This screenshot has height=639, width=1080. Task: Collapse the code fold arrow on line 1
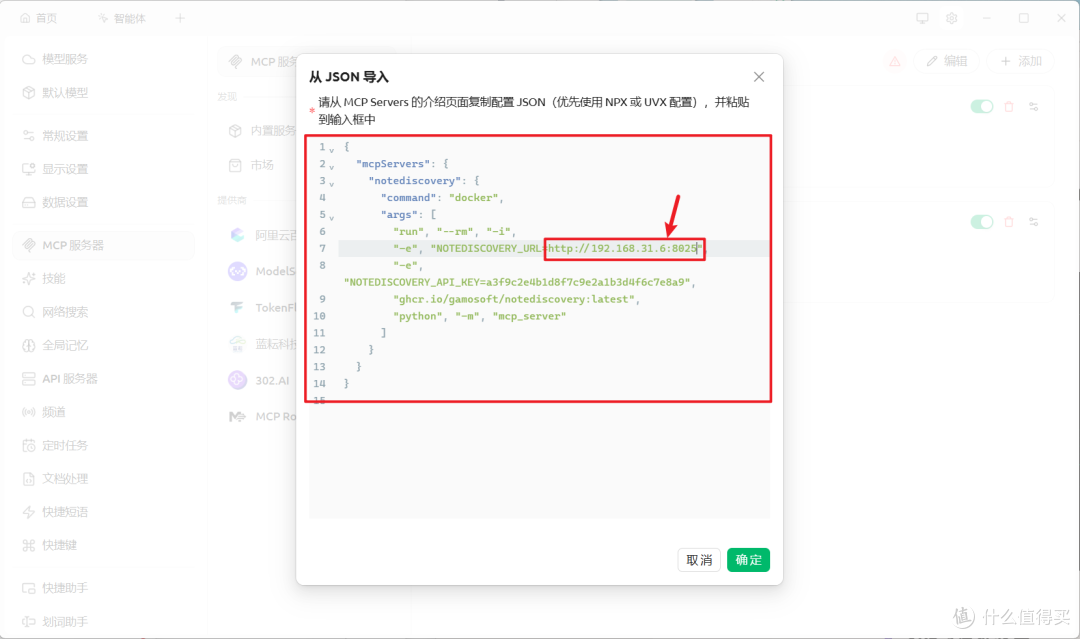(331, 149)
